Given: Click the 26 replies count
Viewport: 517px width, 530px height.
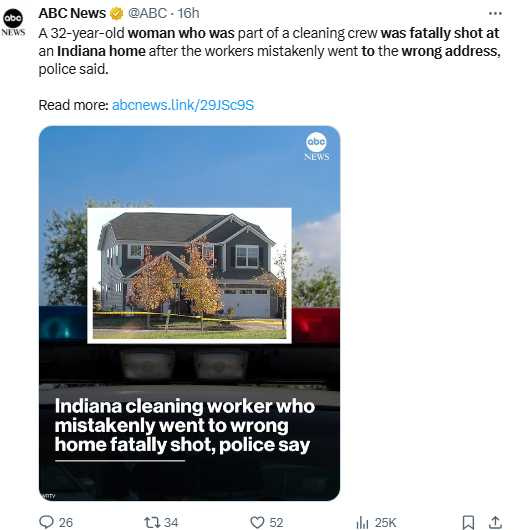Looking at the screenshot, I should [66, 523].
